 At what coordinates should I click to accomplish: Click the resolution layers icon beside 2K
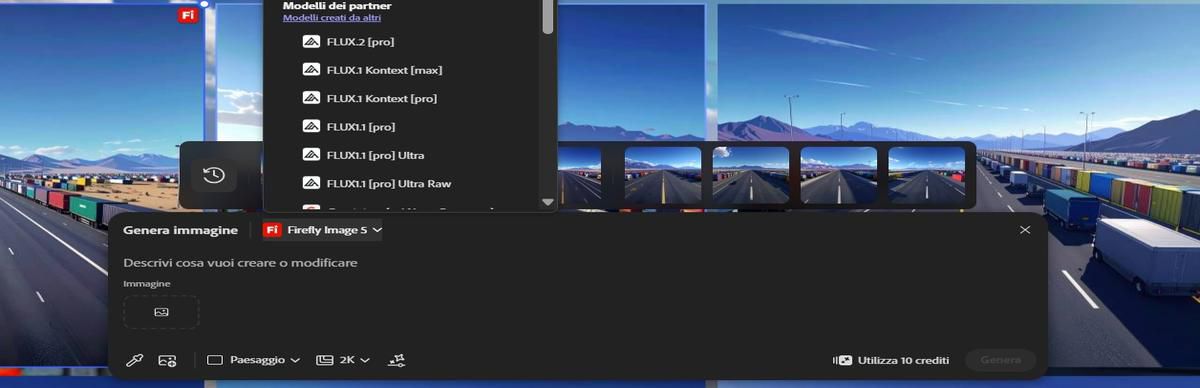(324, 360)
